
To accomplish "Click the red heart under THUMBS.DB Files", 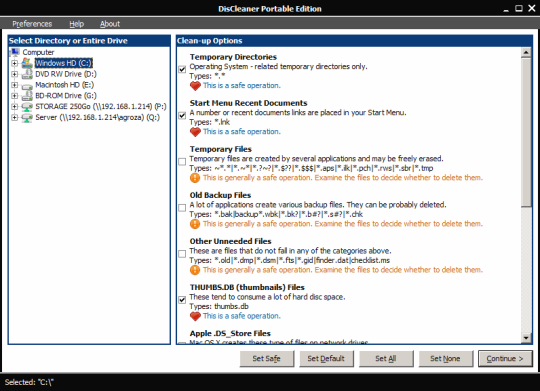I will click(195, 316).
